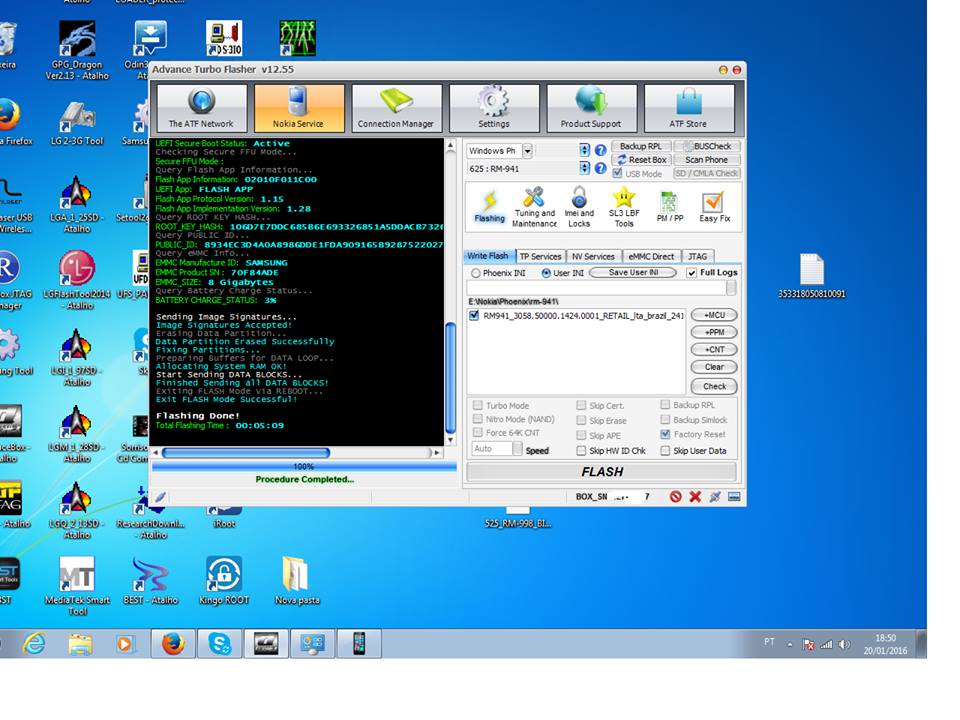Click the spinner next to 625 : RM-941

click(x=585, y=168)
